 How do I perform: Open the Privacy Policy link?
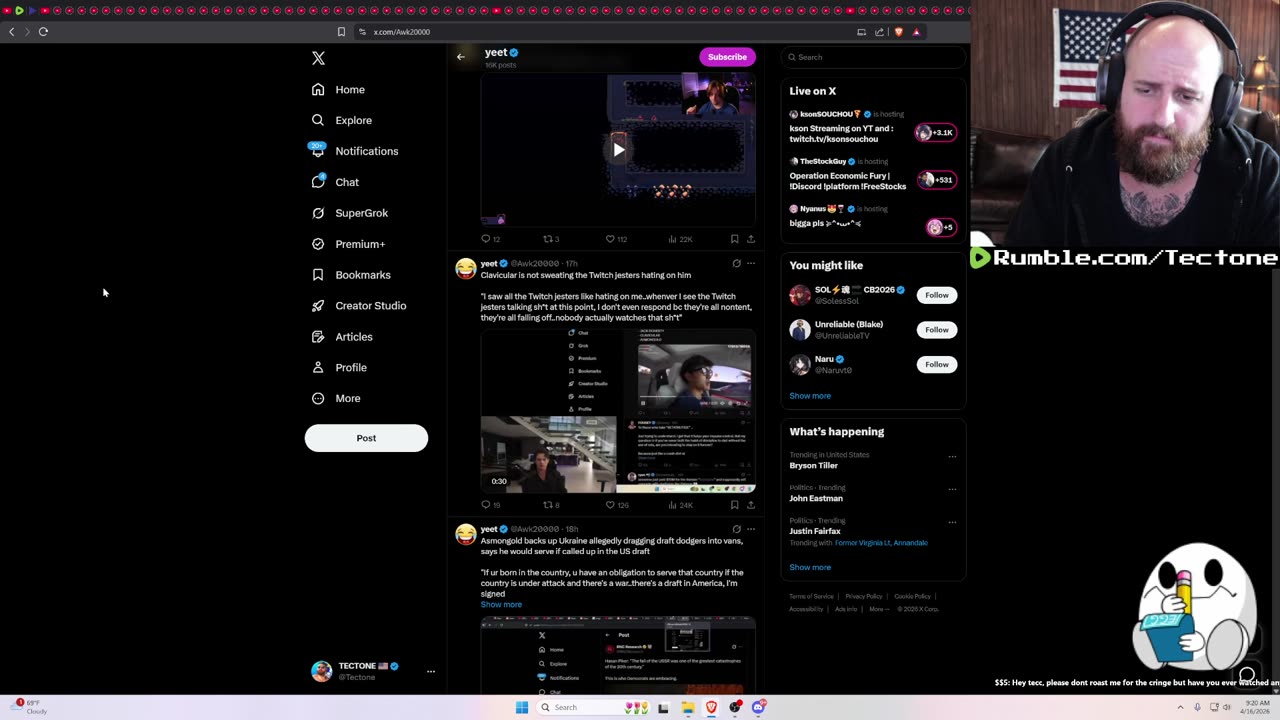coord(863,597)
